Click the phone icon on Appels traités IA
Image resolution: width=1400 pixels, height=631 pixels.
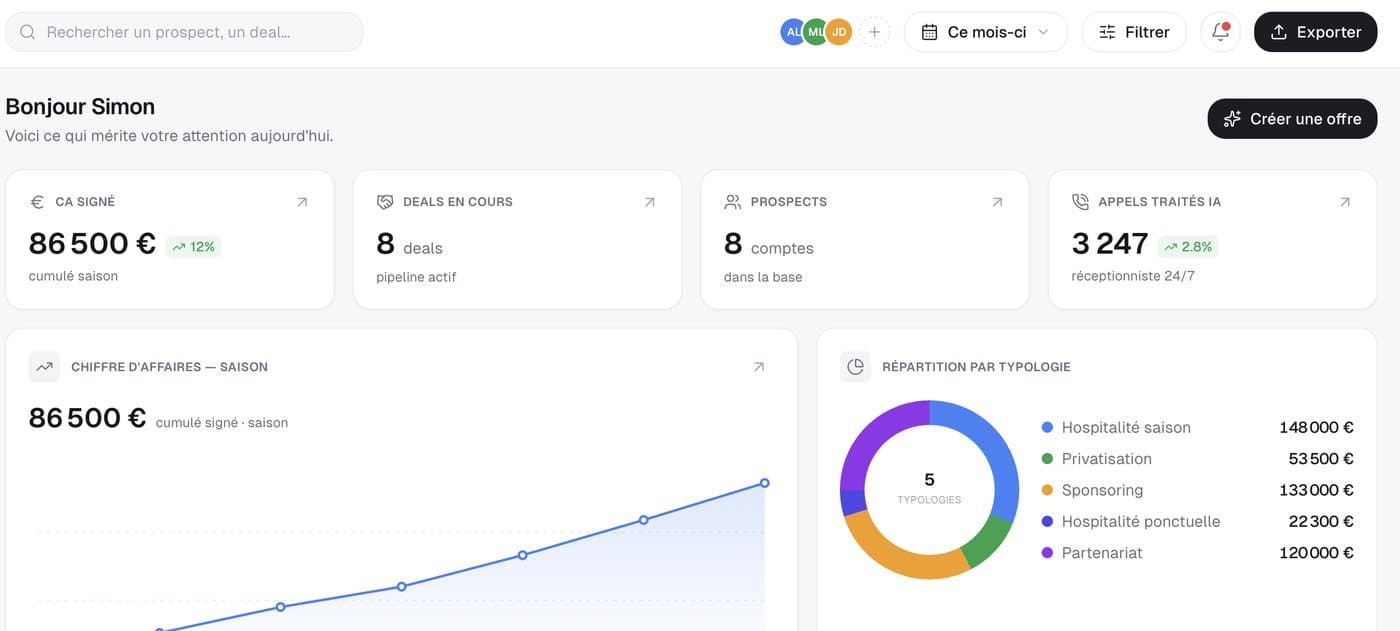[x=1080, y=202]
